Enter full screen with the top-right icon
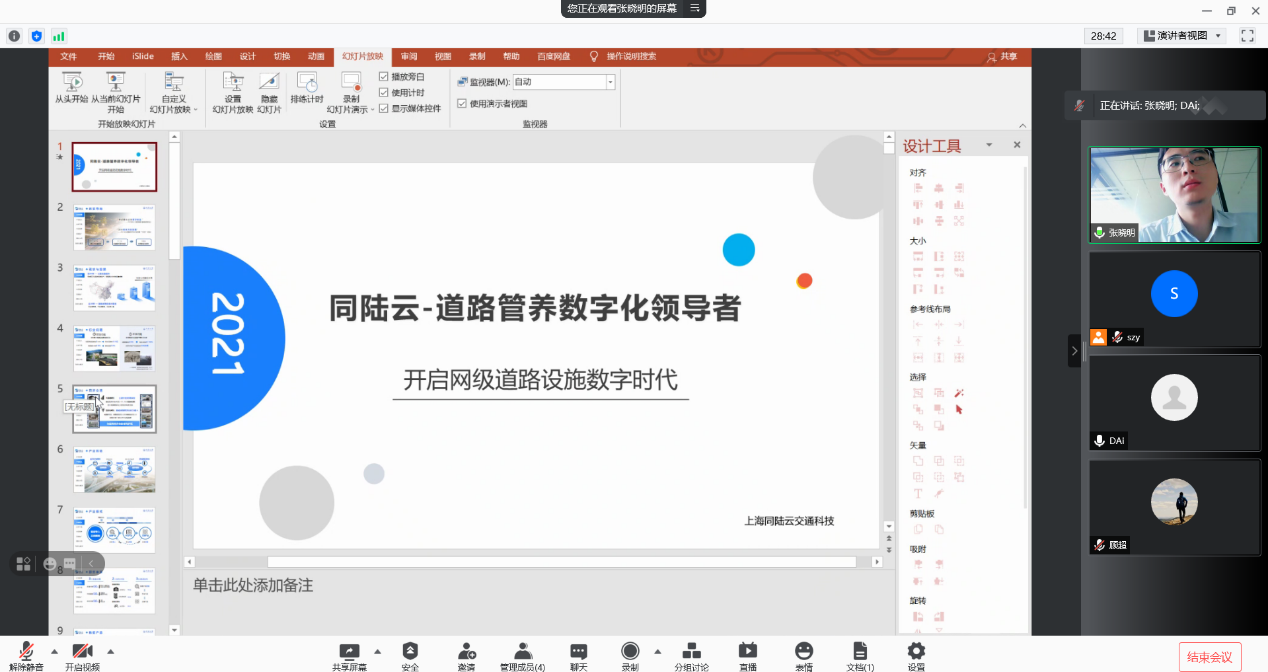The width and height of the screenshot is (1268, 672). [1247, 35]
